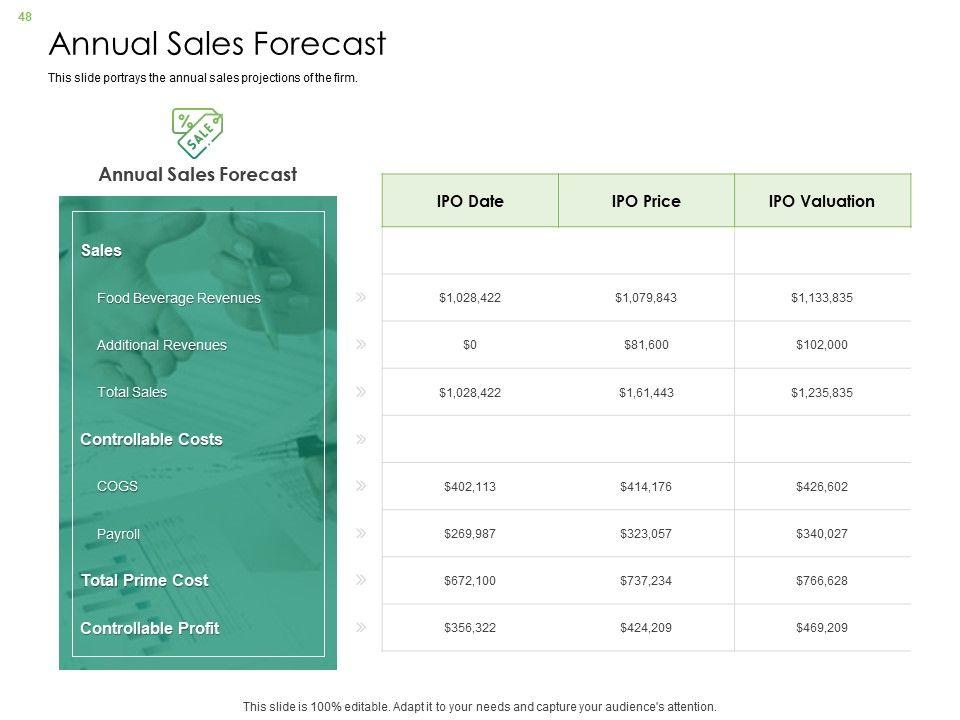Click the $424,209 Controllable Profit cell
The image size is (960, 720).
[x=646, y=628]
